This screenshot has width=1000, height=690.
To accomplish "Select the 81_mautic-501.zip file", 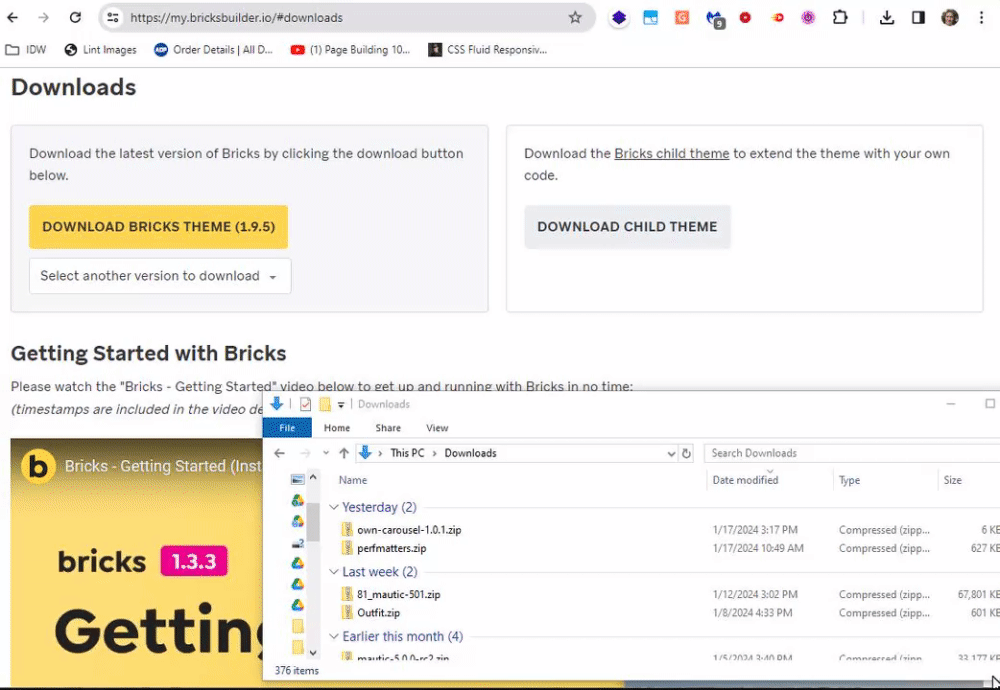I will coord(399,594).
